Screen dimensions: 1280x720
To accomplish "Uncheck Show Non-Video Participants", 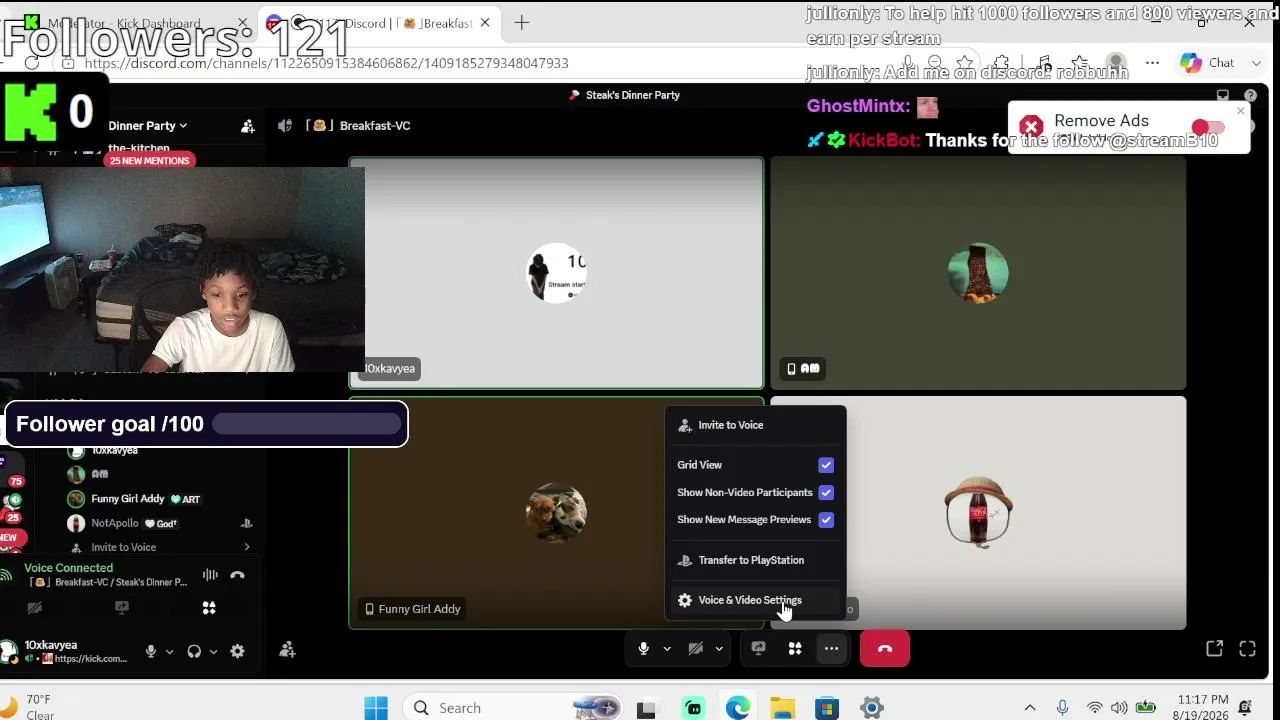I will pos(826,492).
